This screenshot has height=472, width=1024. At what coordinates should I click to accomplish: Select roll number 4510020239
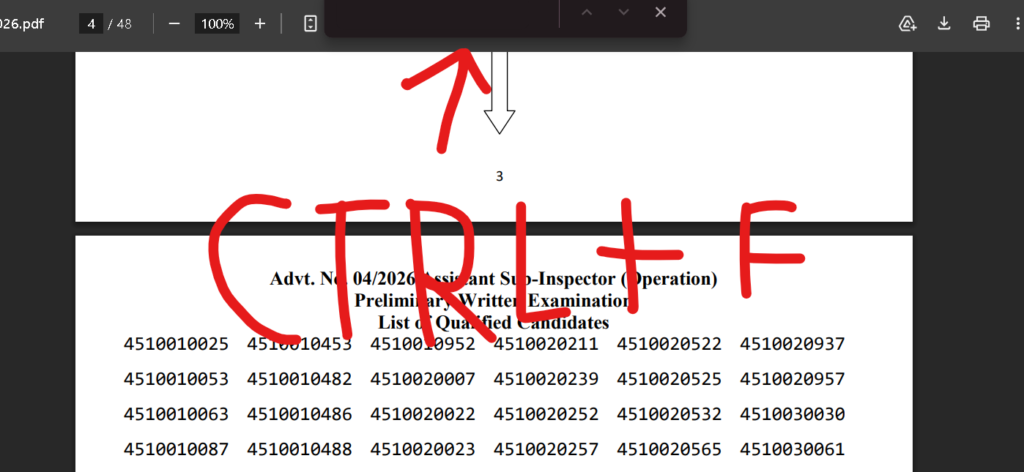[546, 379]
